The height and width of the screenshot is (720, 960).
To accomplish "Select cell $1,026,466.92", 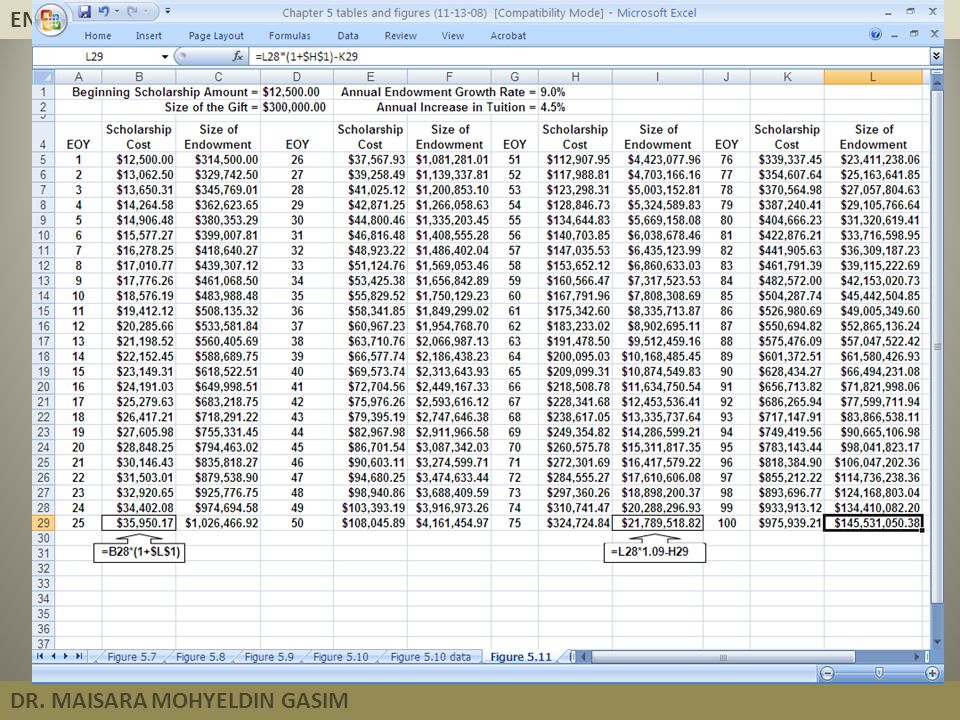I will [218, 523].
